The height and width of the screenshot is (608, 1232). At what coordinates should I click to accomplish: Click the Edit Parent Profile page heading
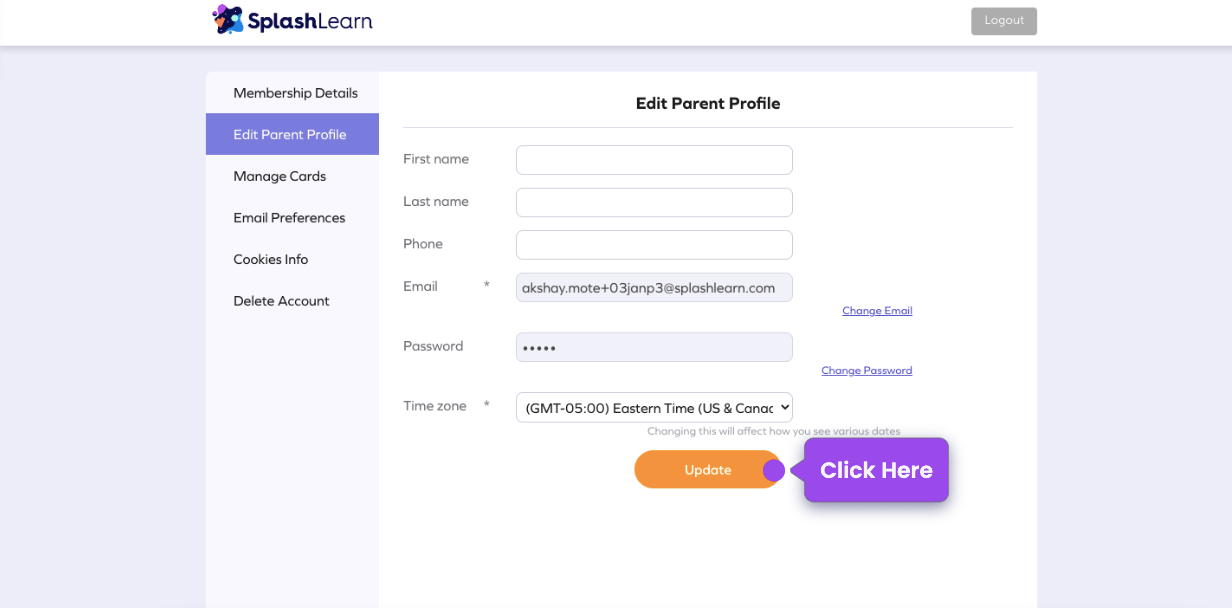tap(708, 103)
